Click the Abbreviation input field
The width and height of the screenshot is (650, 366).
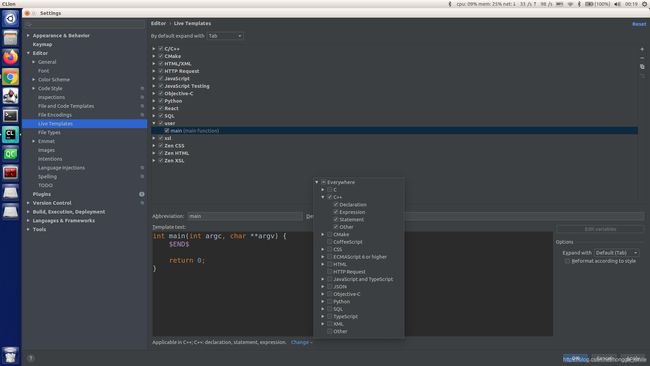click(x=245, y=216)
